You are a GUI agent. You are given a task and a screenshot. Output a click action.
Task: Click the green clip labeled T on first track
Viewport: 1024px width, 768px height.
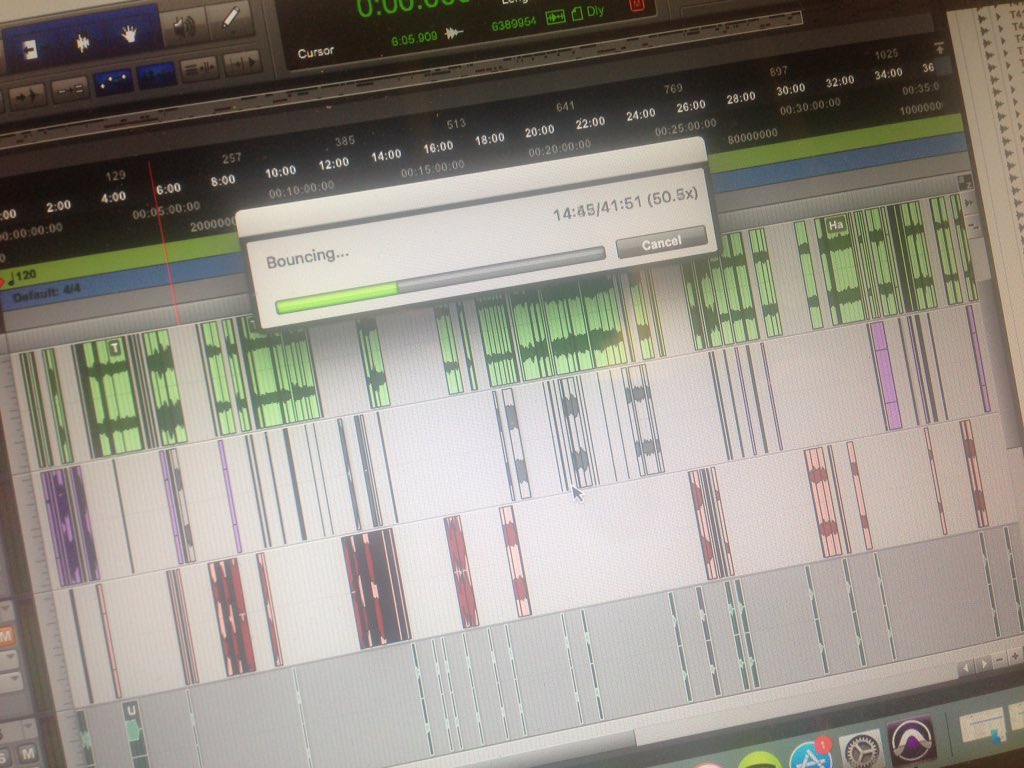pos(114,397)
